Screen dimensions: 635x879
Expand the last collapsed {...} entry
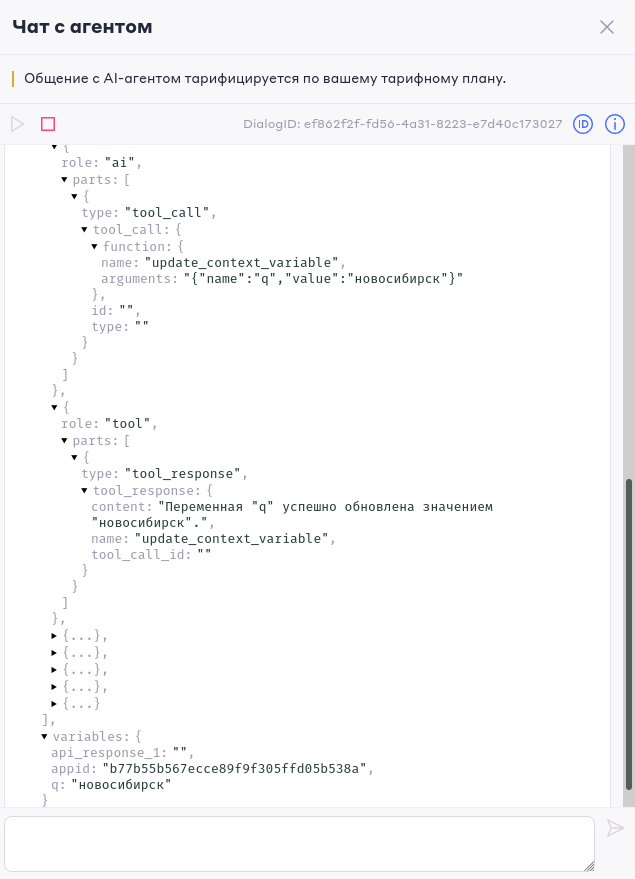54,703
